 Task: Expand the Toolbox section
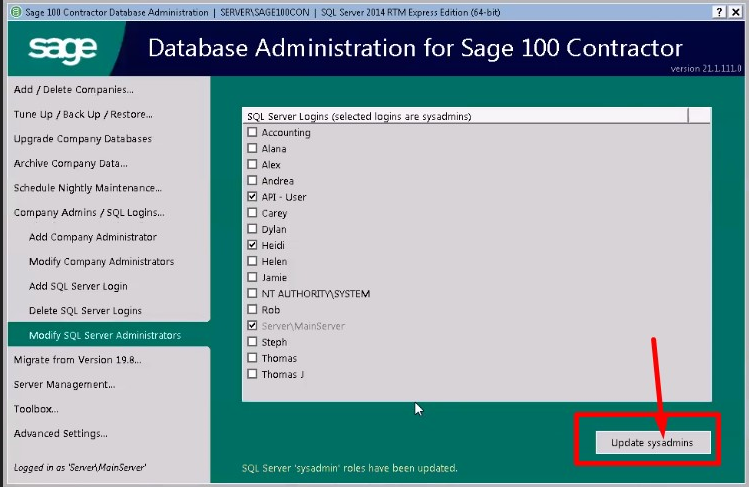36,409
